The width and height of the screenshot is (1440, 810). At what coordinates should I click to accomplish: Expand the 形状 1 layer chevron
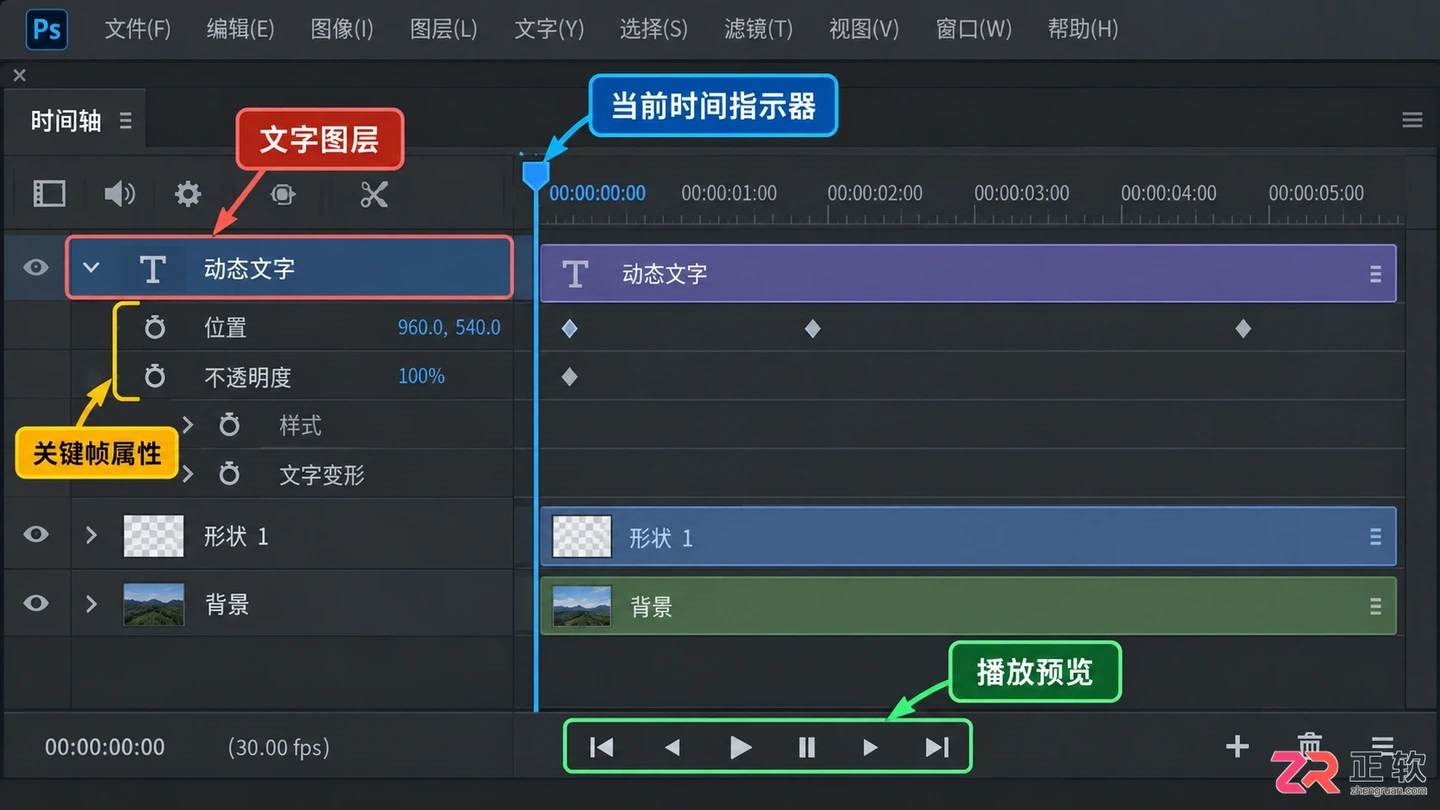pyautogui.click(x=91, y=535)
